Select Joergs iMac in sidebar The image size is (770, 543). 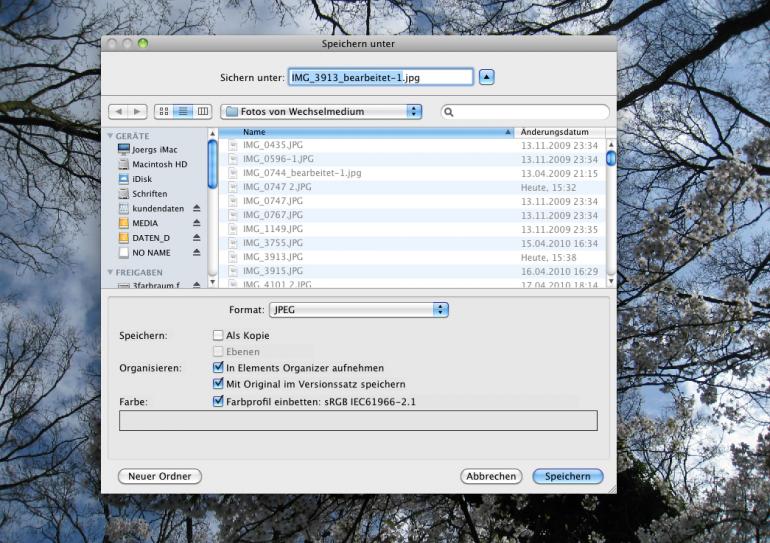click(154, 149)
